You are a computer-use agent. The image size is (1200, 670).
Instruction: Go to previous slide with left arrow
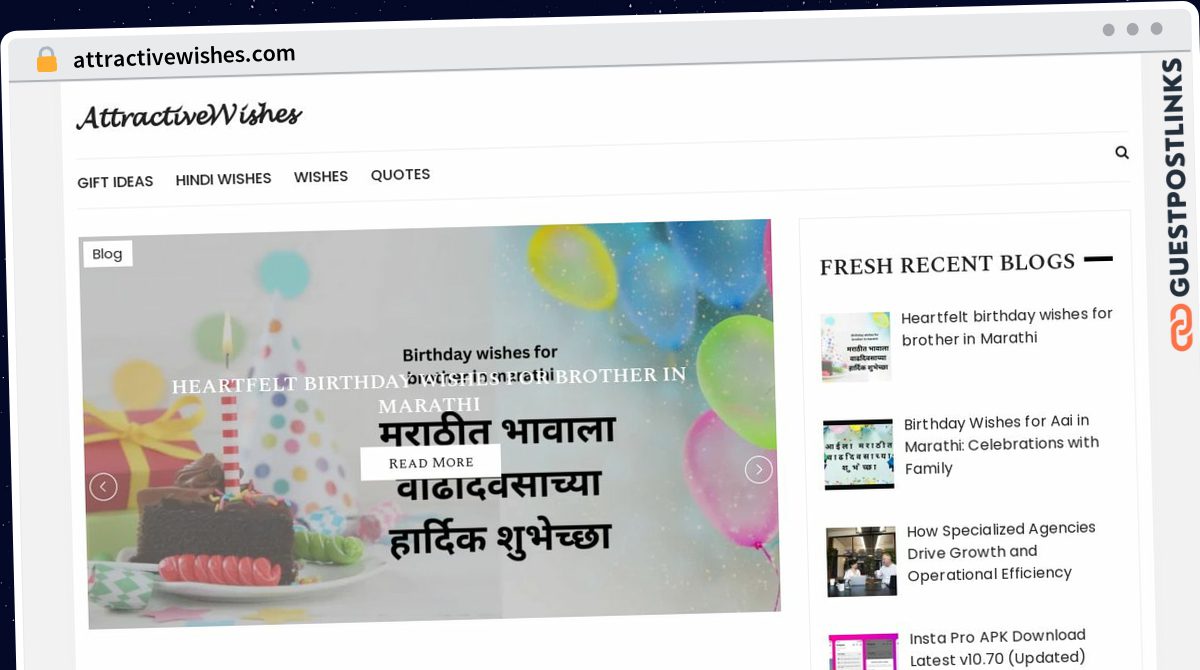[103, 487]
